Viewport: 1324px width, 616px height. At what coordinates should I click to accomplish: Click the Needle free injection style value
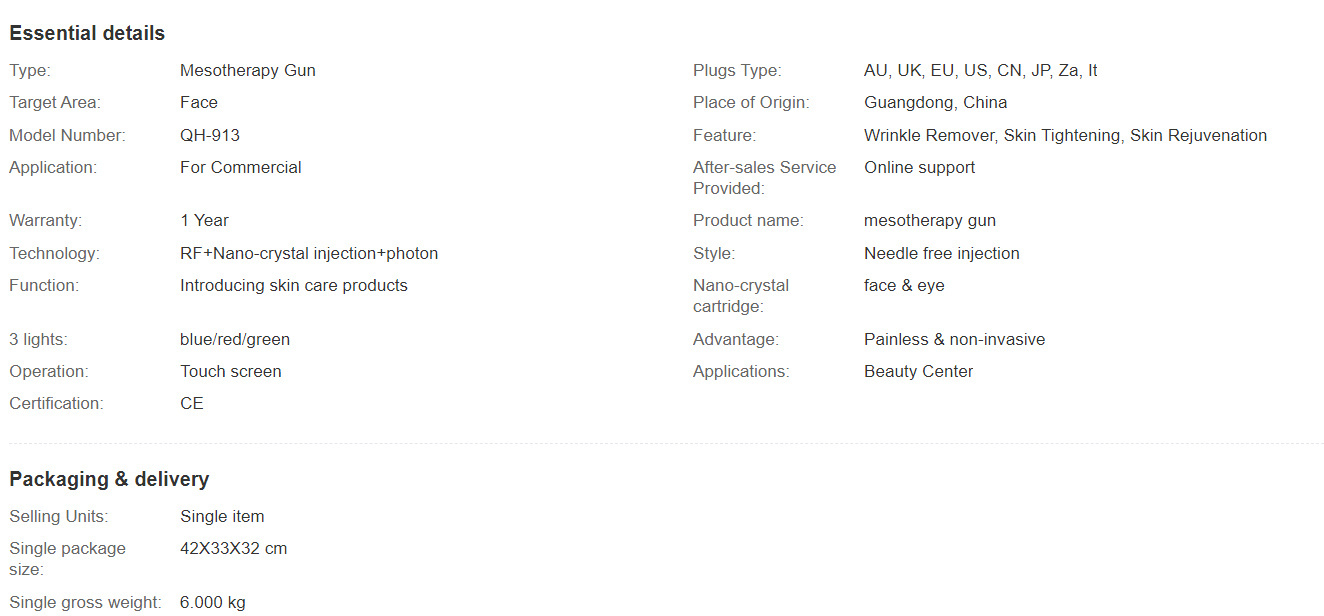(941, 253)
